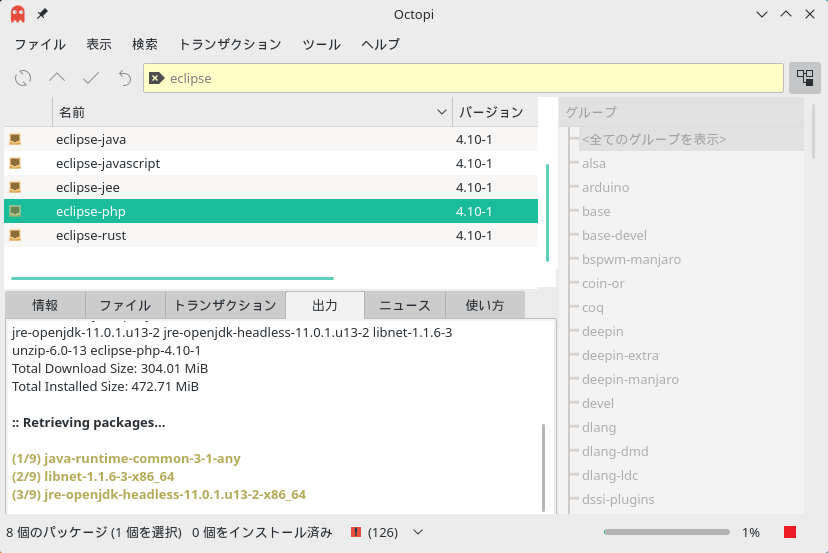Select the arduino group
This screenshot has width=828, height=553.
[605, 187]
